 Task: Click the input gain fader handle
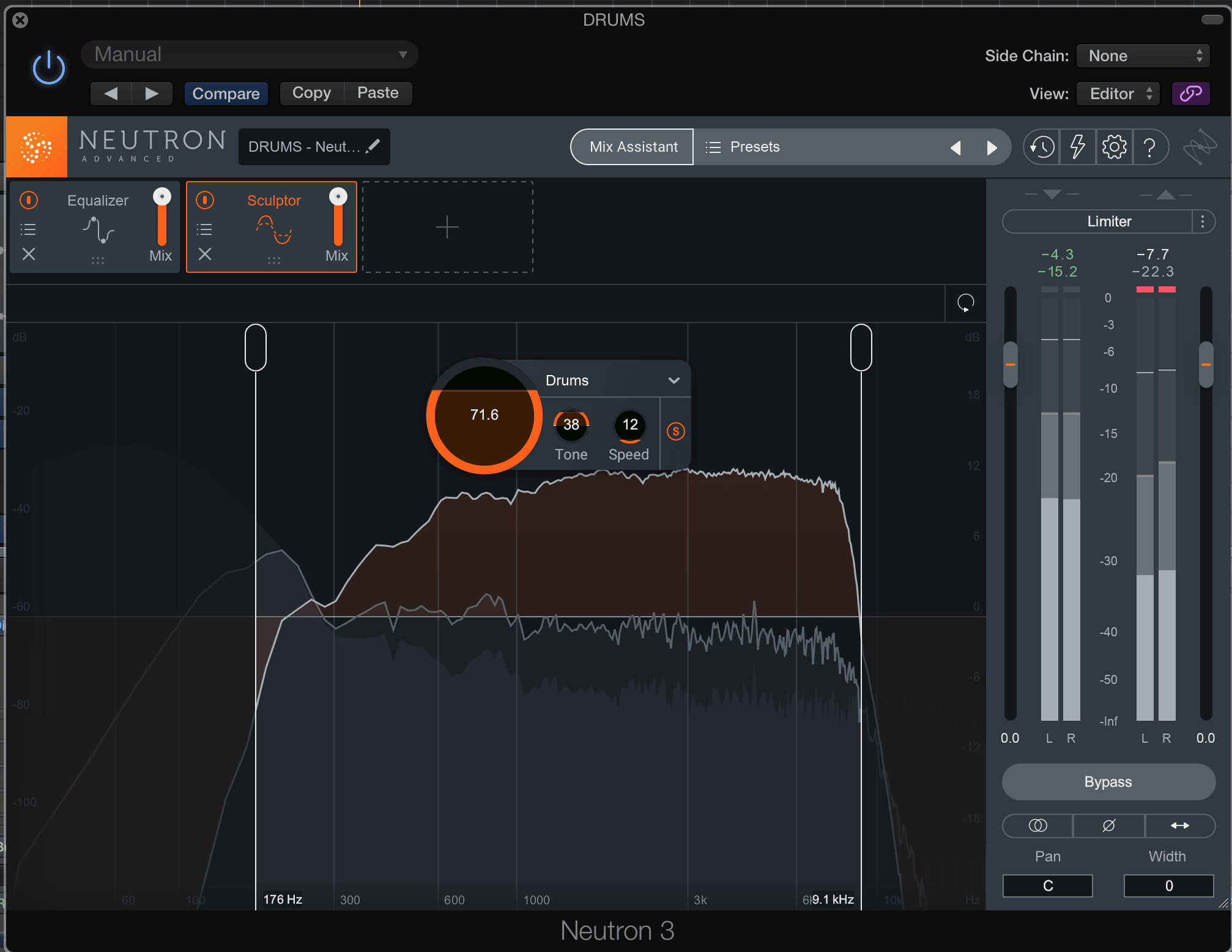click(1011, 365)
